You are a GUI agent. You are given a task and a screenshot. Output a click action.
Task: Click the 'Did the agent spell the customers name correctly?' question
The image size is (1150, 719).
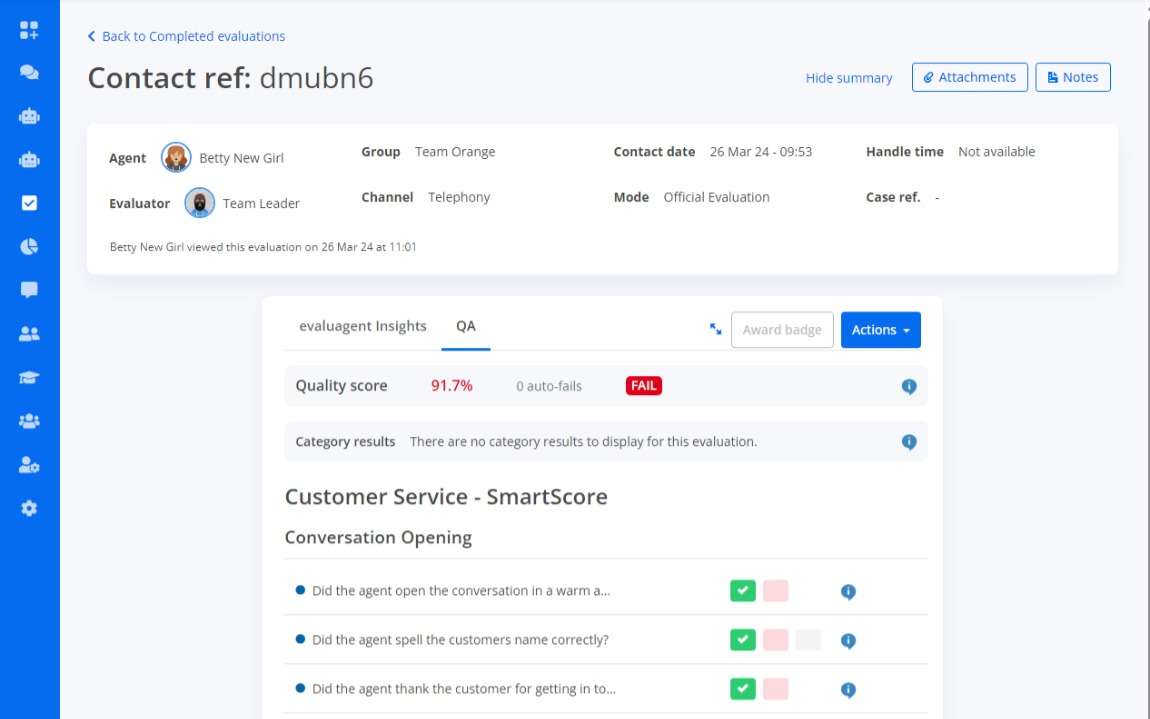[461, 640]
